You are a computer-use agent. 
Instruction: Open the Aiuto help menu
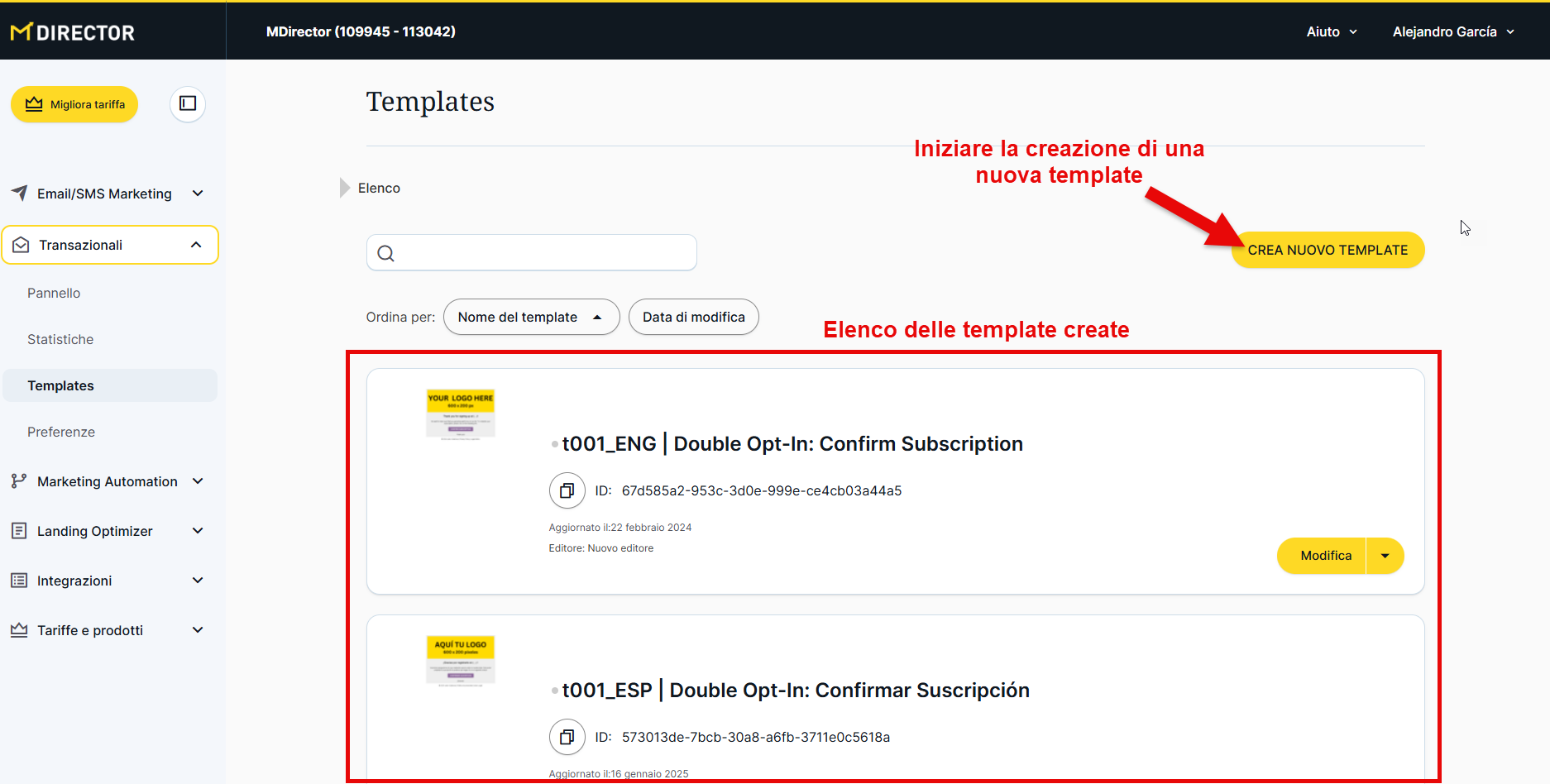(x=1331, y=31)
